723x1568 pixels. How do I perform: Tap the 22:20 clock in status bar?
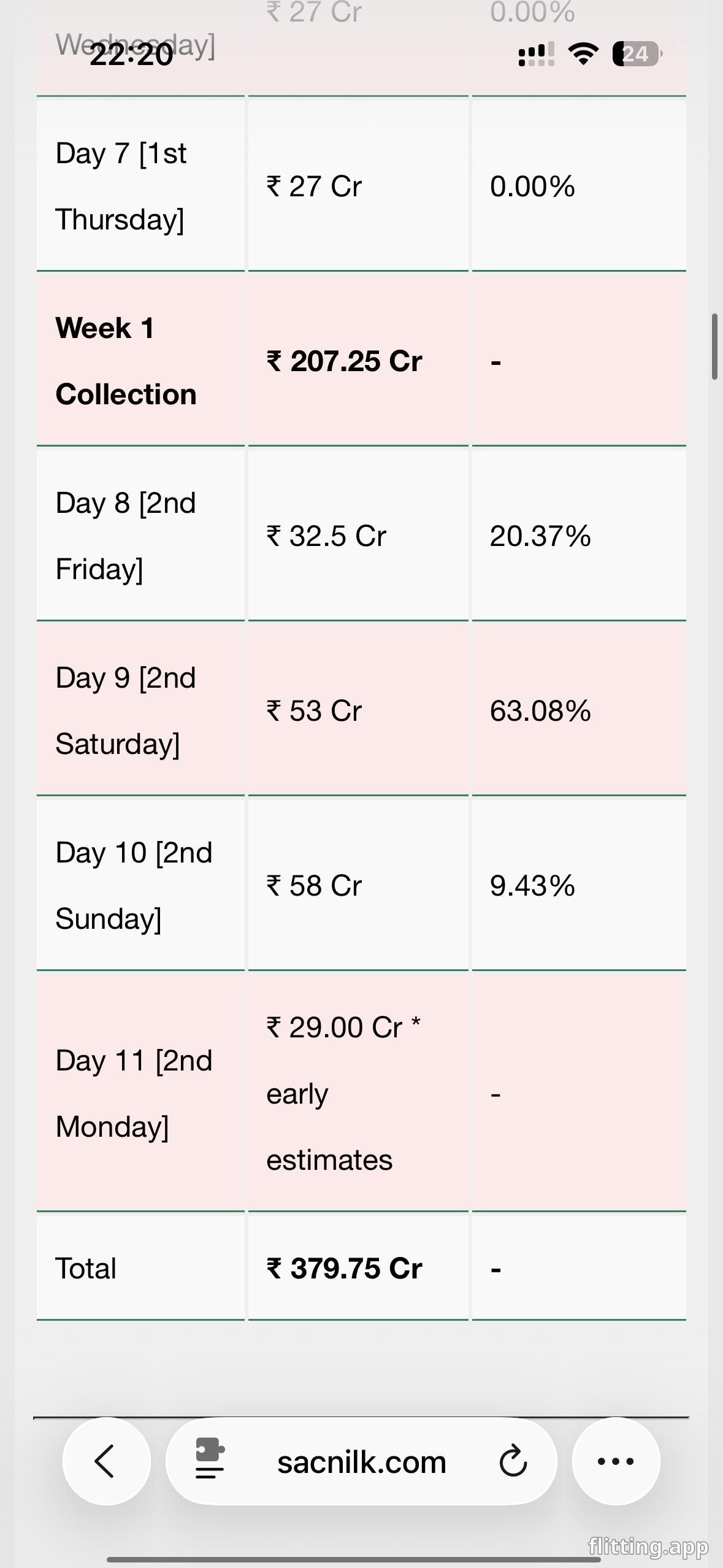pyautogui.click(x=131, y=55)
